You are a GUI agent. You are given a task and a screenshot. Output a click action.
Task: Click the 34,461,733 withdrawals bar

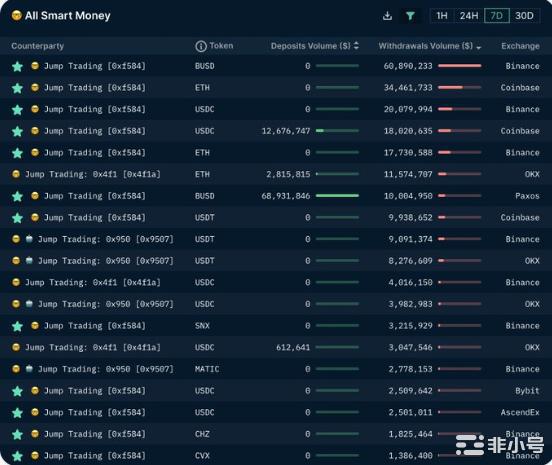coord(459,87)
